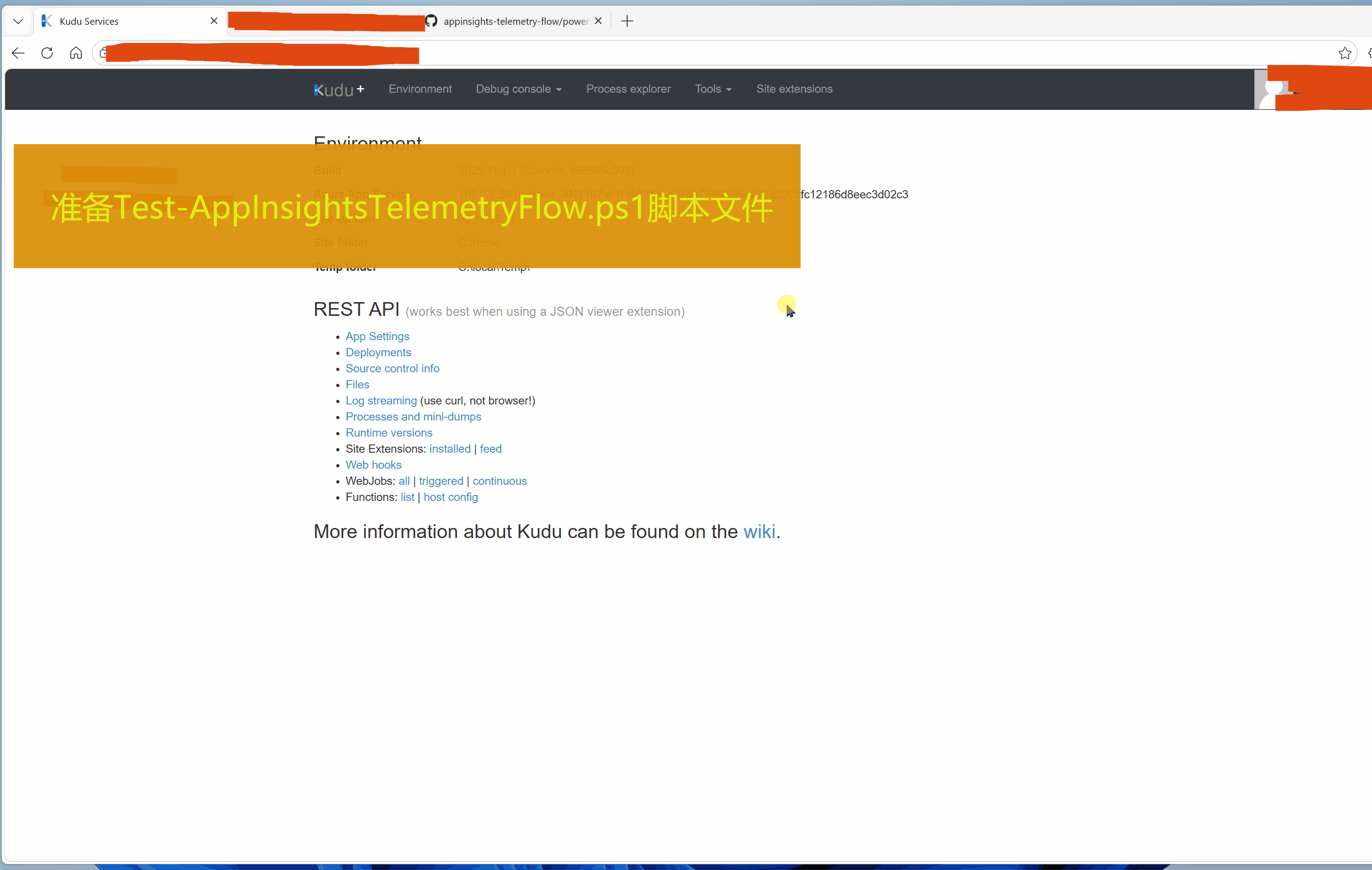1372x870 pixels.
Task: Reload the Kudu page
Action: [47, 54]
